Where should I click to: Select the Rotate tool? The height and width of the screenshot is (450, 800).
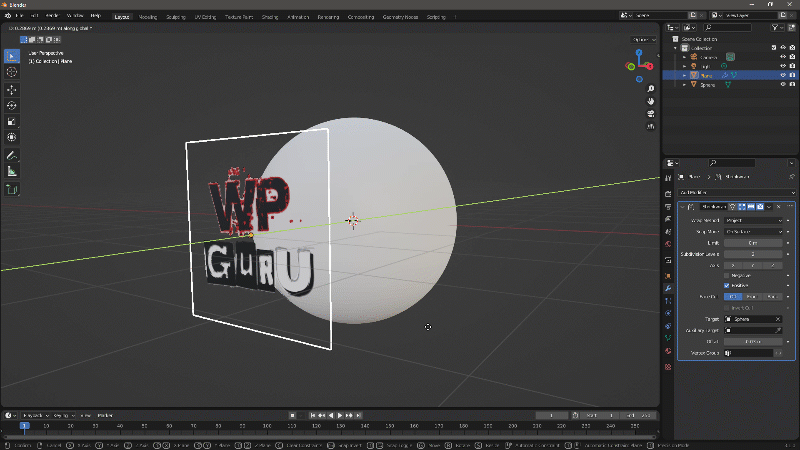pyautogui.click(x=12, y=106)
